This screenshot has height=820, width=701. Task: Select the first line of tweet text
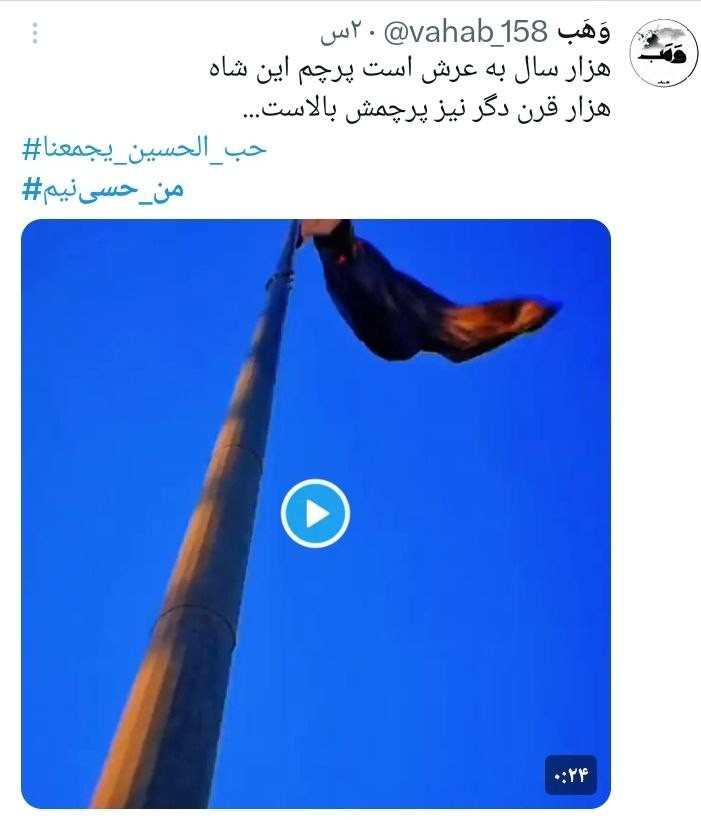410,70
